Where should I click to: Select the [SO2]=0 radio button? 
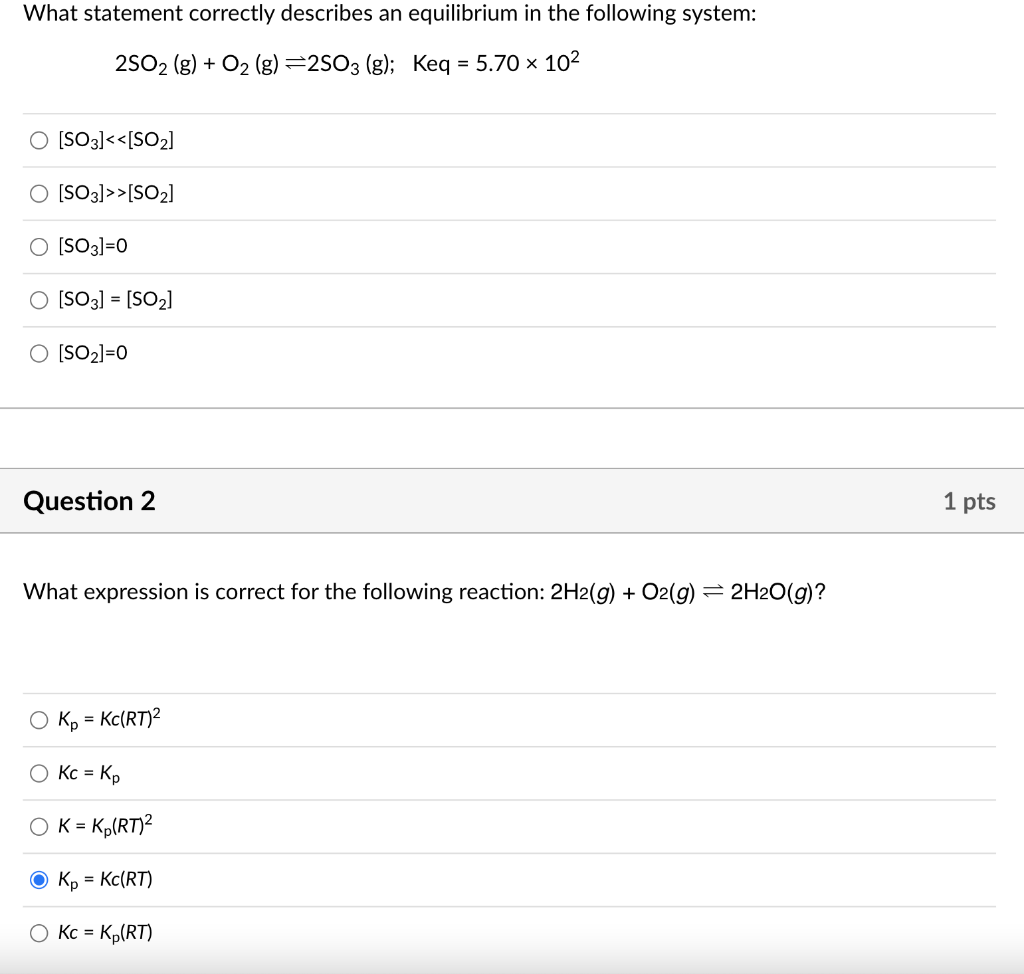tap(39, 353)
